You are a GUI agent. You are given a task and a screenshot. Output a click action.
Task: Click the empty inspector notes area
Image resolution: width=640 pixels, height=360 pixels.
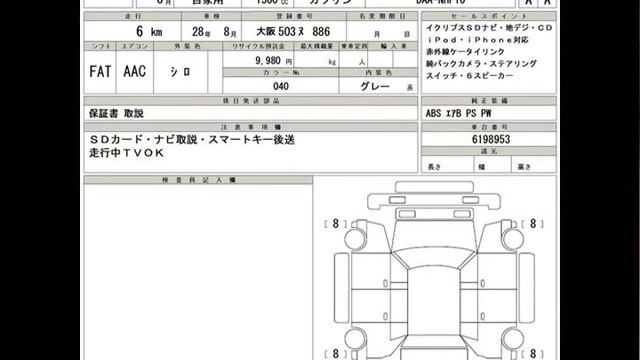tap(198, 272)
